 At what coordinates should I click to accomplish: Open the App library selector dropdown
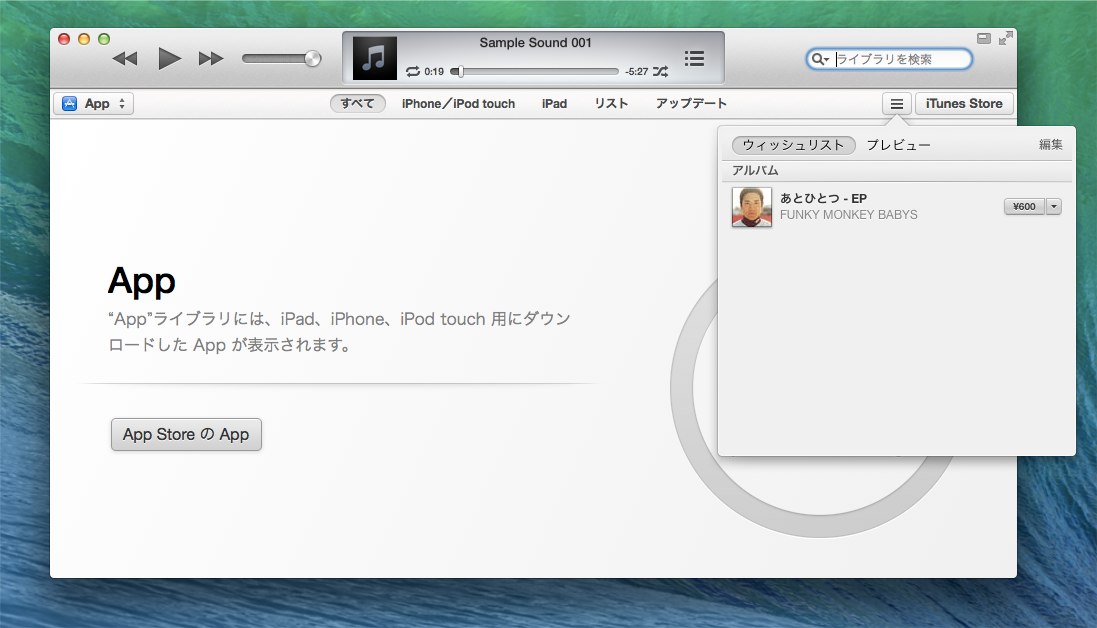94,104
